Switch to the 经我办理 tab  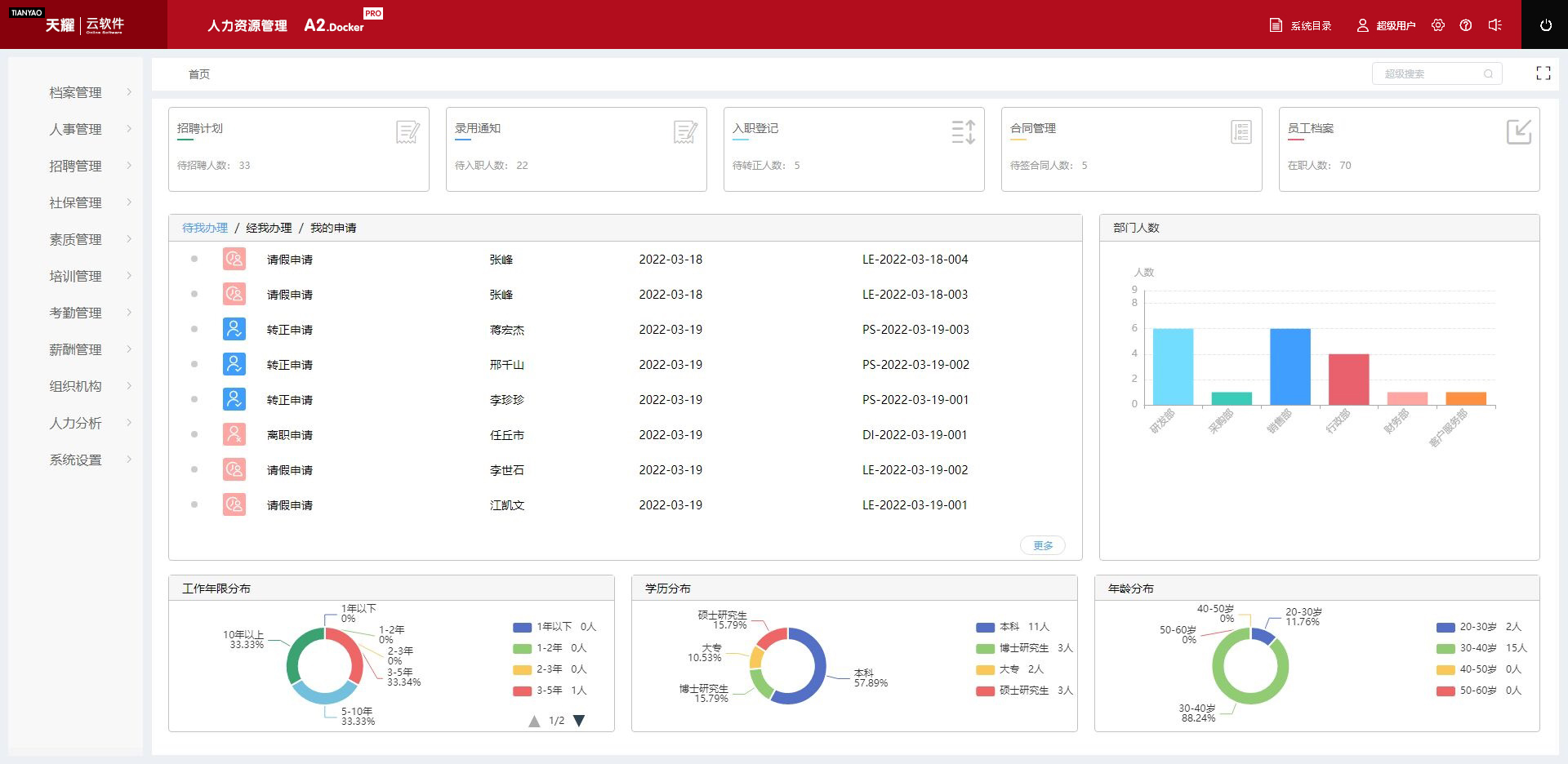point(269,229)
